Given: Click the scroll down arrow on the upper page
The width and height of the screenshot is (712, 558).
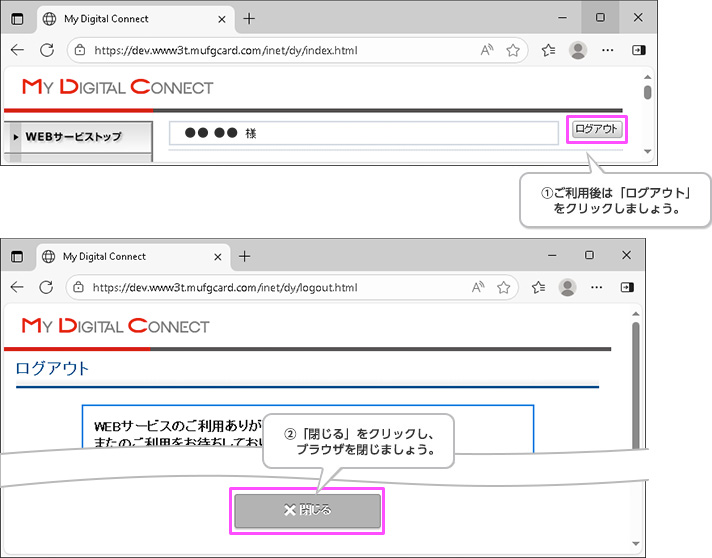Looking at the screenshot, I should coord(647,152).
